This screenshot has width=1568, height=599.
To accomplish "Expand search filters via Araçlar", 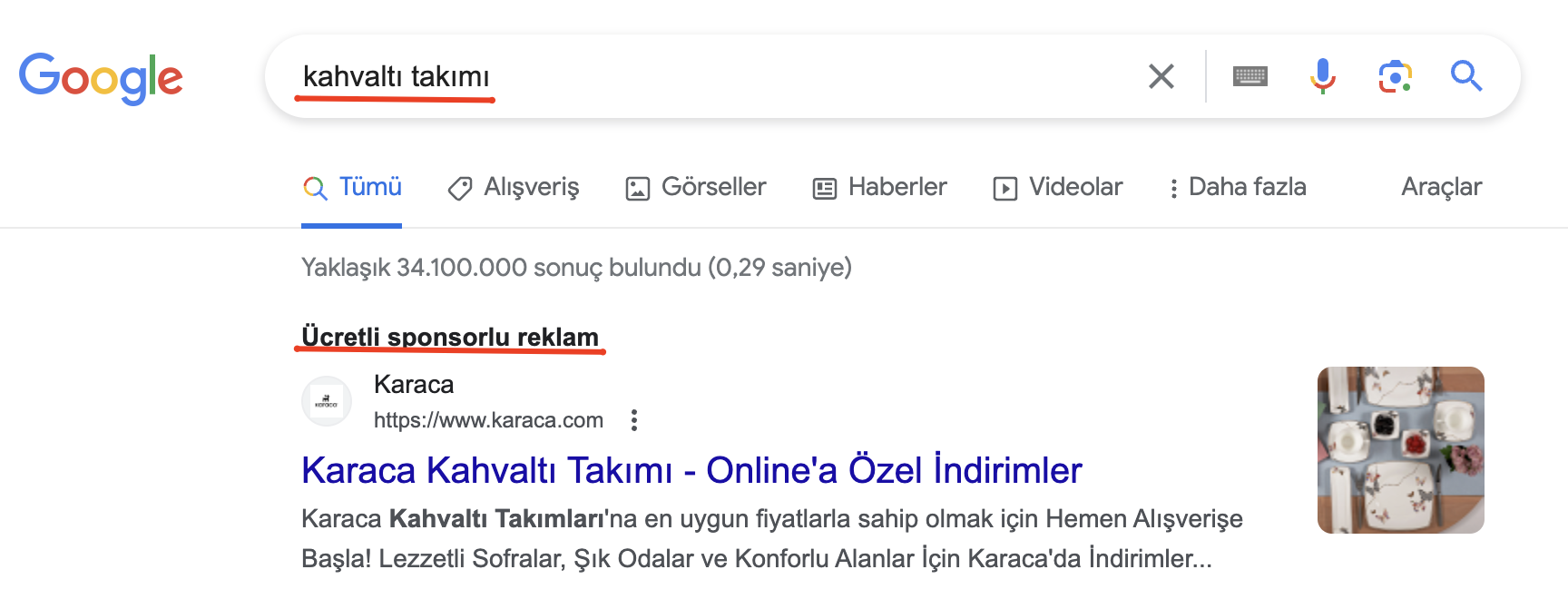I will (x=1441, y=187).
